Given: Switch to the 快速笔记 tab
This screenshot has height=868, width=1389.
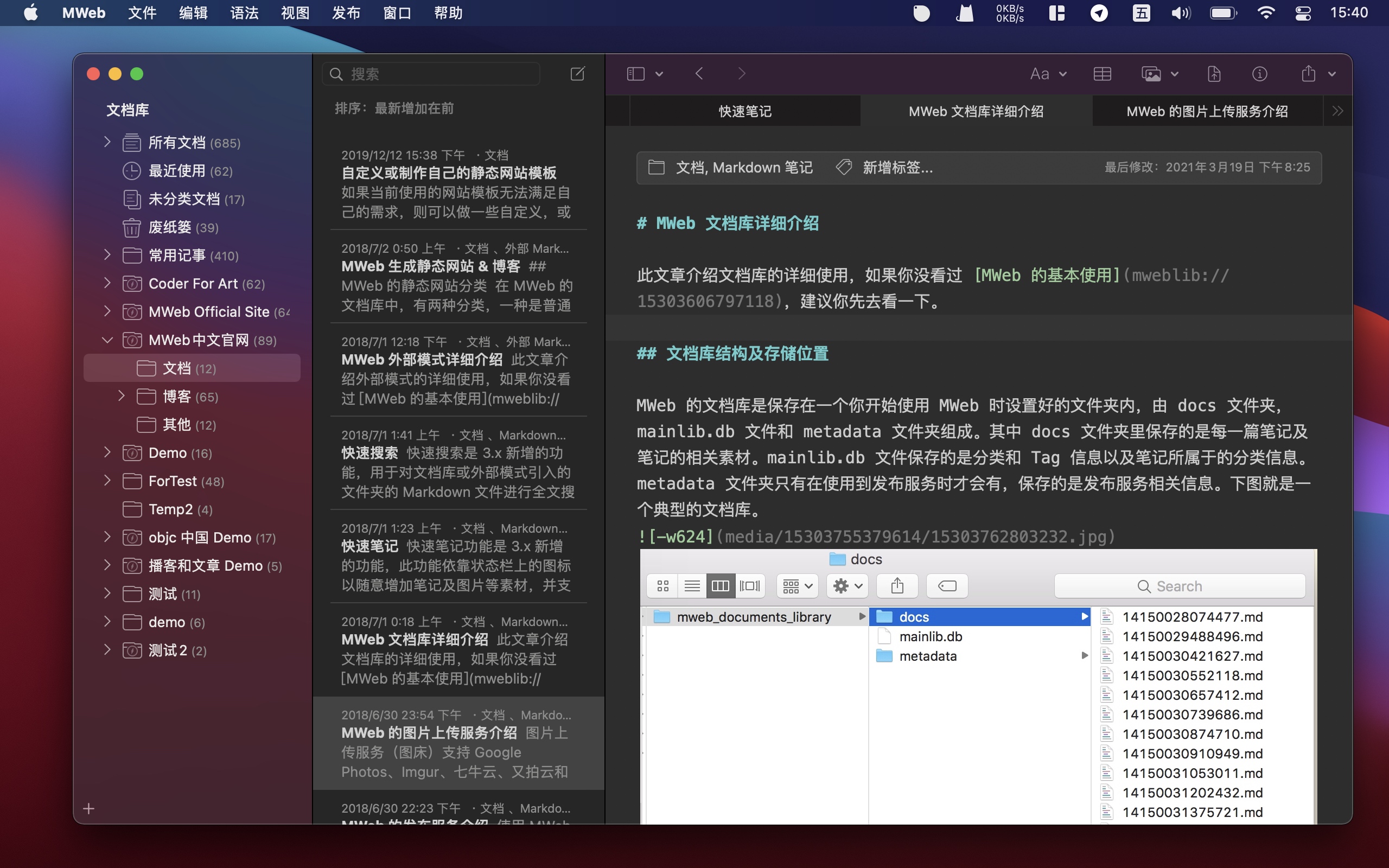Looking at the screenshot, I should pyautogui.click(x=744, y=111).
